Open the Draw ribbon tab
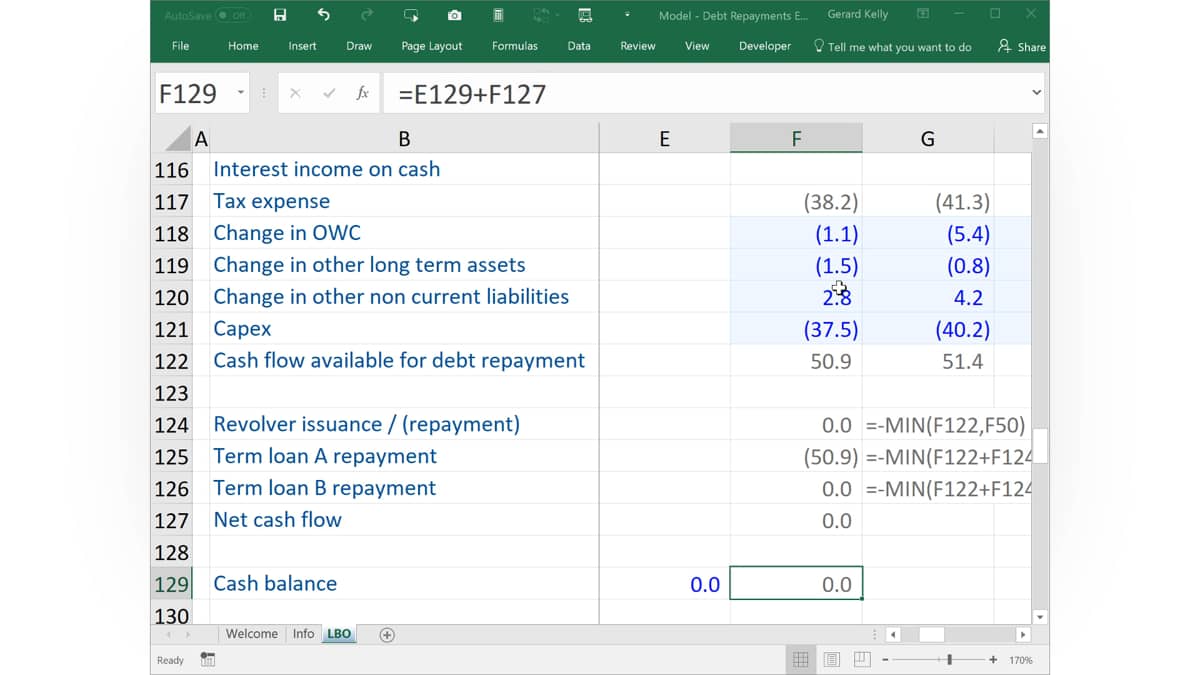Viewport: 1200px width, 675px height. (359, 46)
